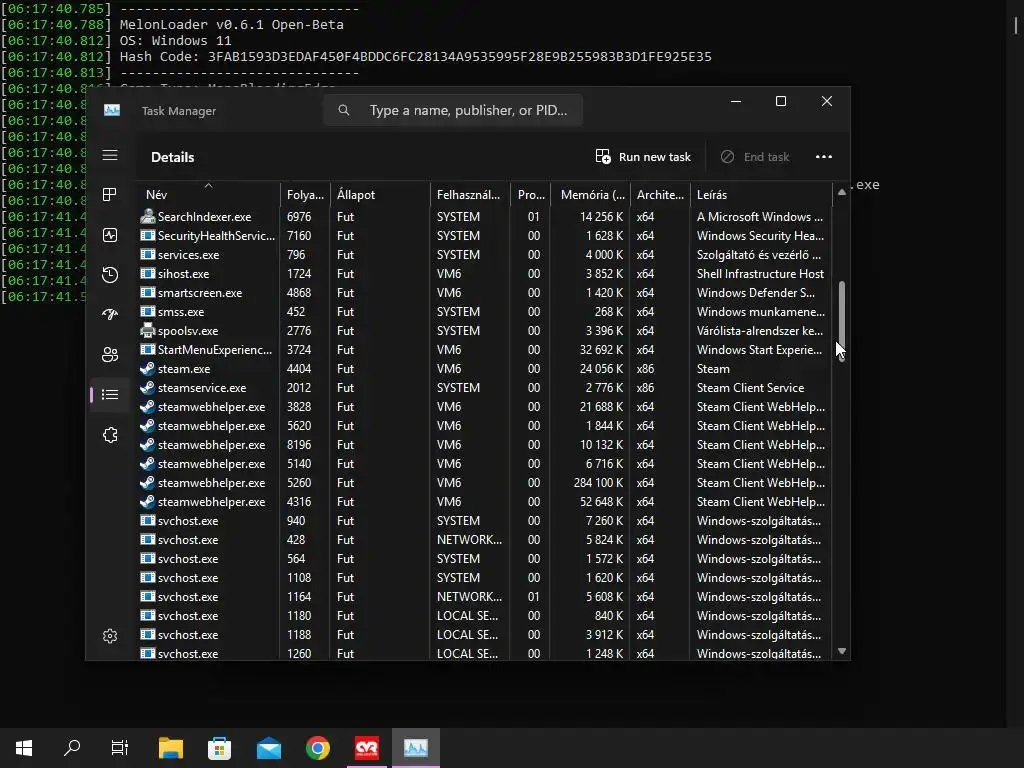Sort by the Pro... CPU column header

click(x=530, y=195)
